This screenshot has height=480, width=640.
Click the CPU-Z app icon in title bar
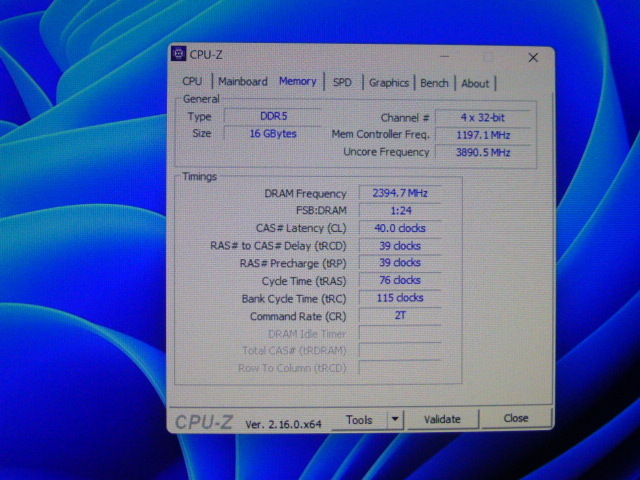pos(178,53)
